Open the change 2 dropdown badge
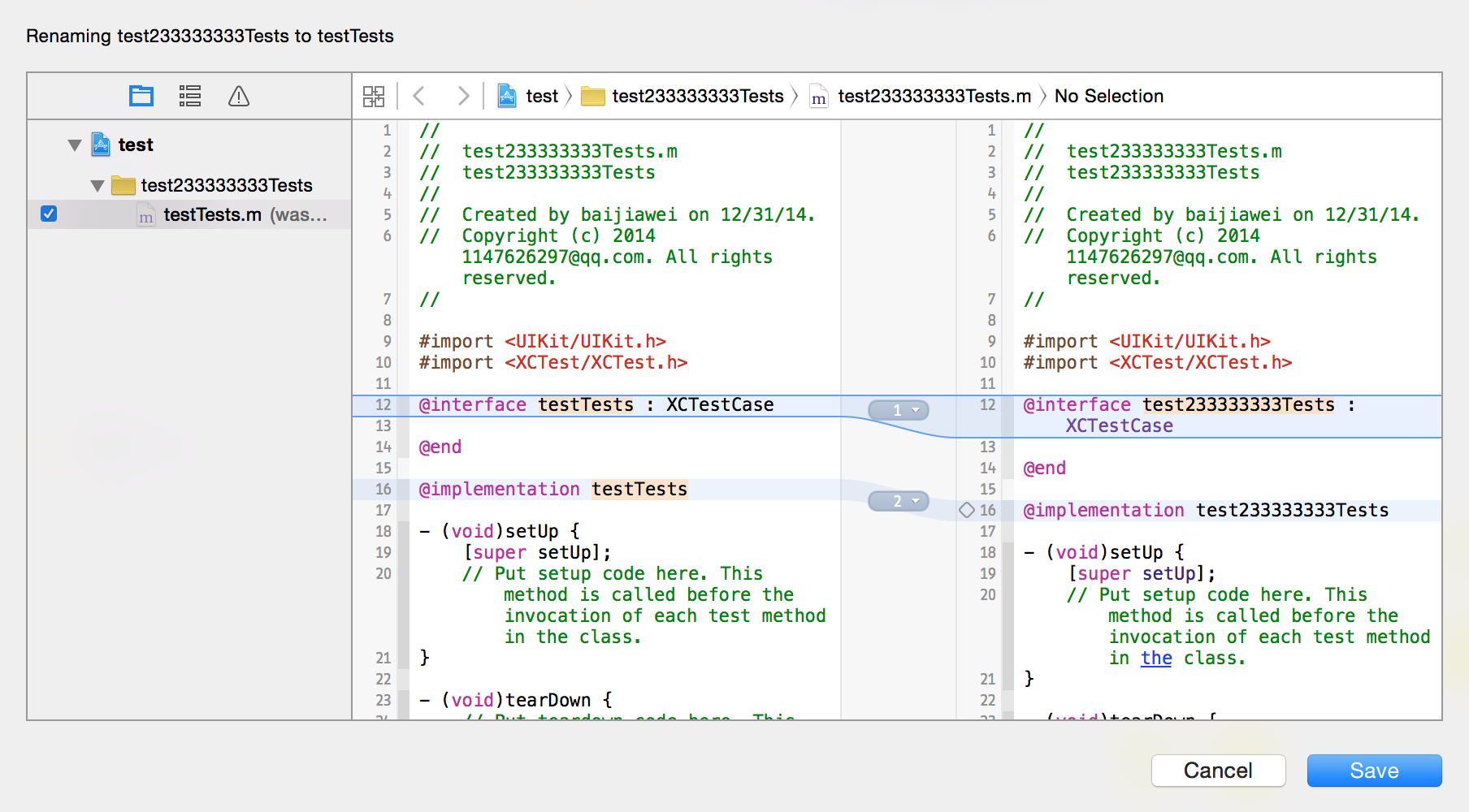 899,501
